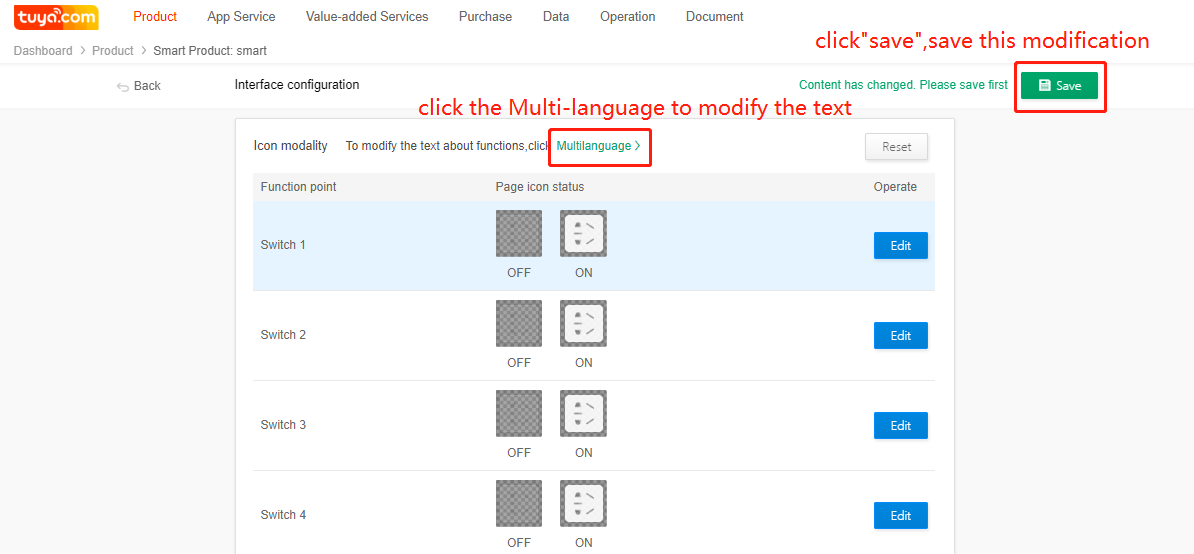Open the Data menu
1194x554 pixels.
(556, 17)
